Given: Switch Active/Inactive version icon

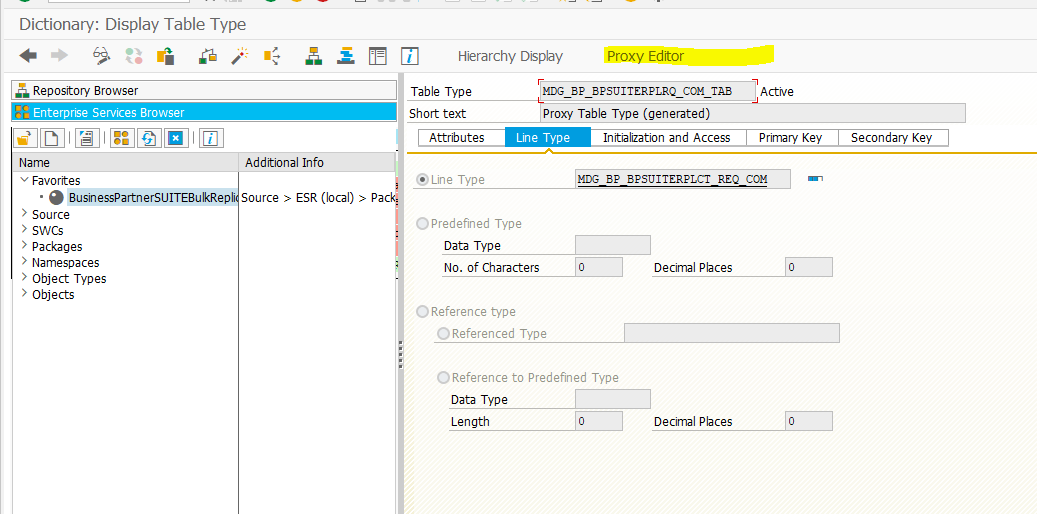Looking at the screenshot, I should (134, 56).
